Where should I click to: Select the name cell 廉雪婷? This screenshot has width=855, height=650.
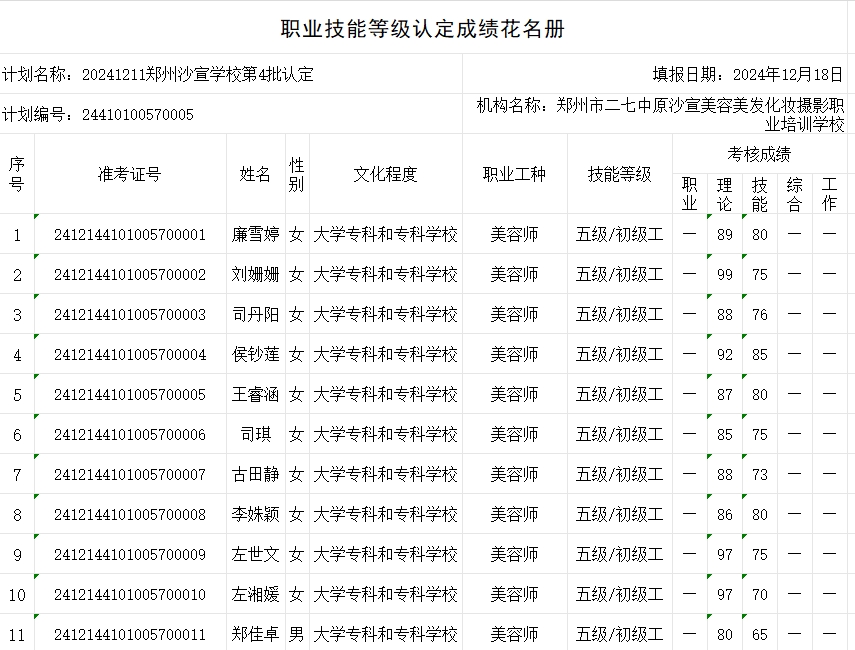pos(255,235)
